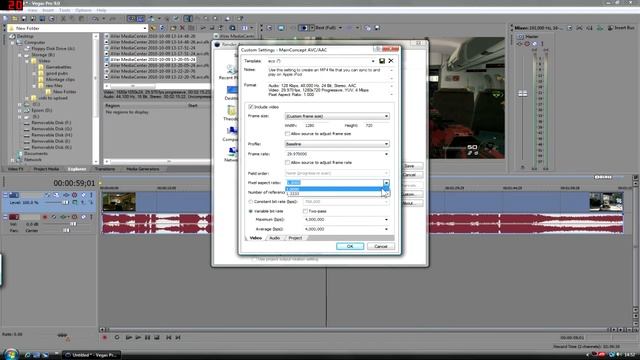Open the Options menu
This screenshot has width=640, height=360.
(83, 10)
